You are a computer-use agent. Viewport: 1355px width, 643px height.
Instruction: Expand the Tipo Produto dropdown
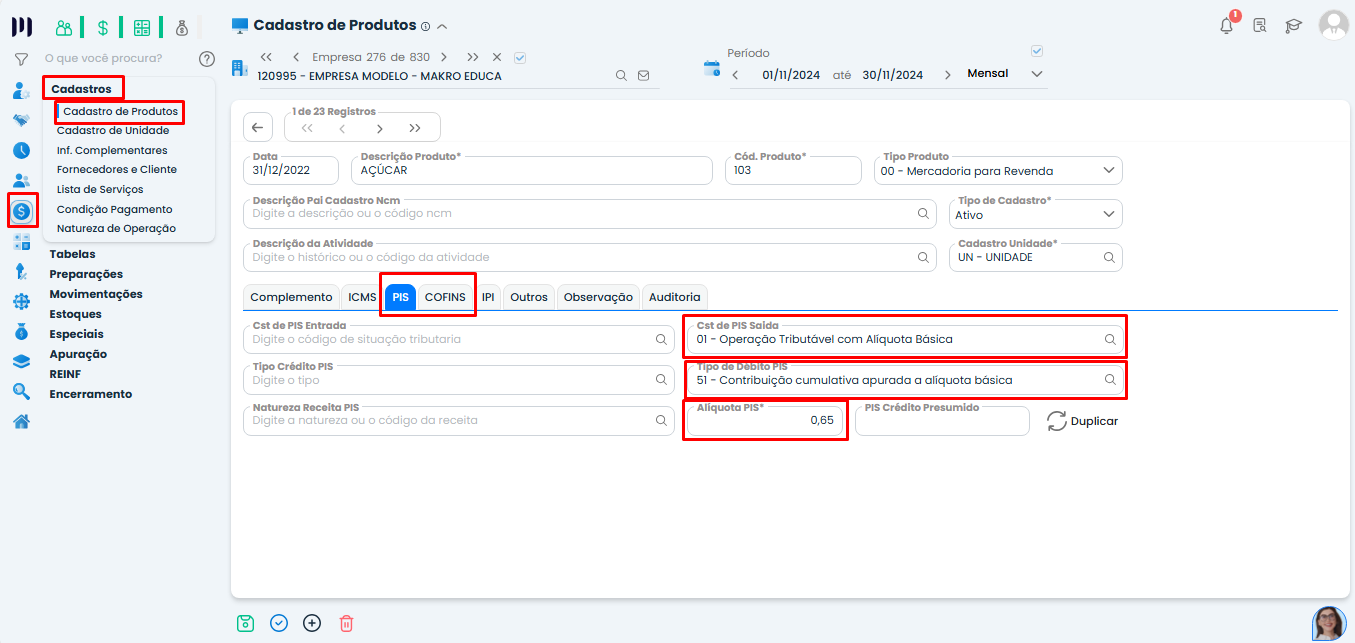point(1108,171)
